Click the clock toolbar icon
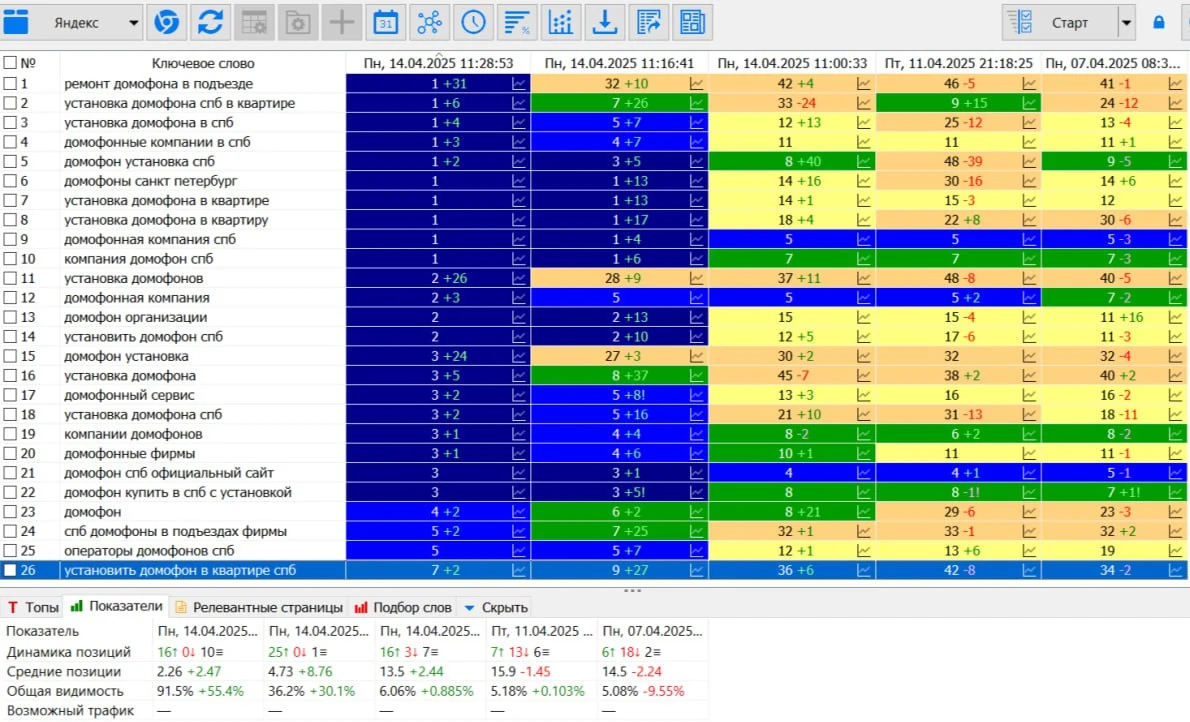1190x722 pixels. [x=474, y=22]
